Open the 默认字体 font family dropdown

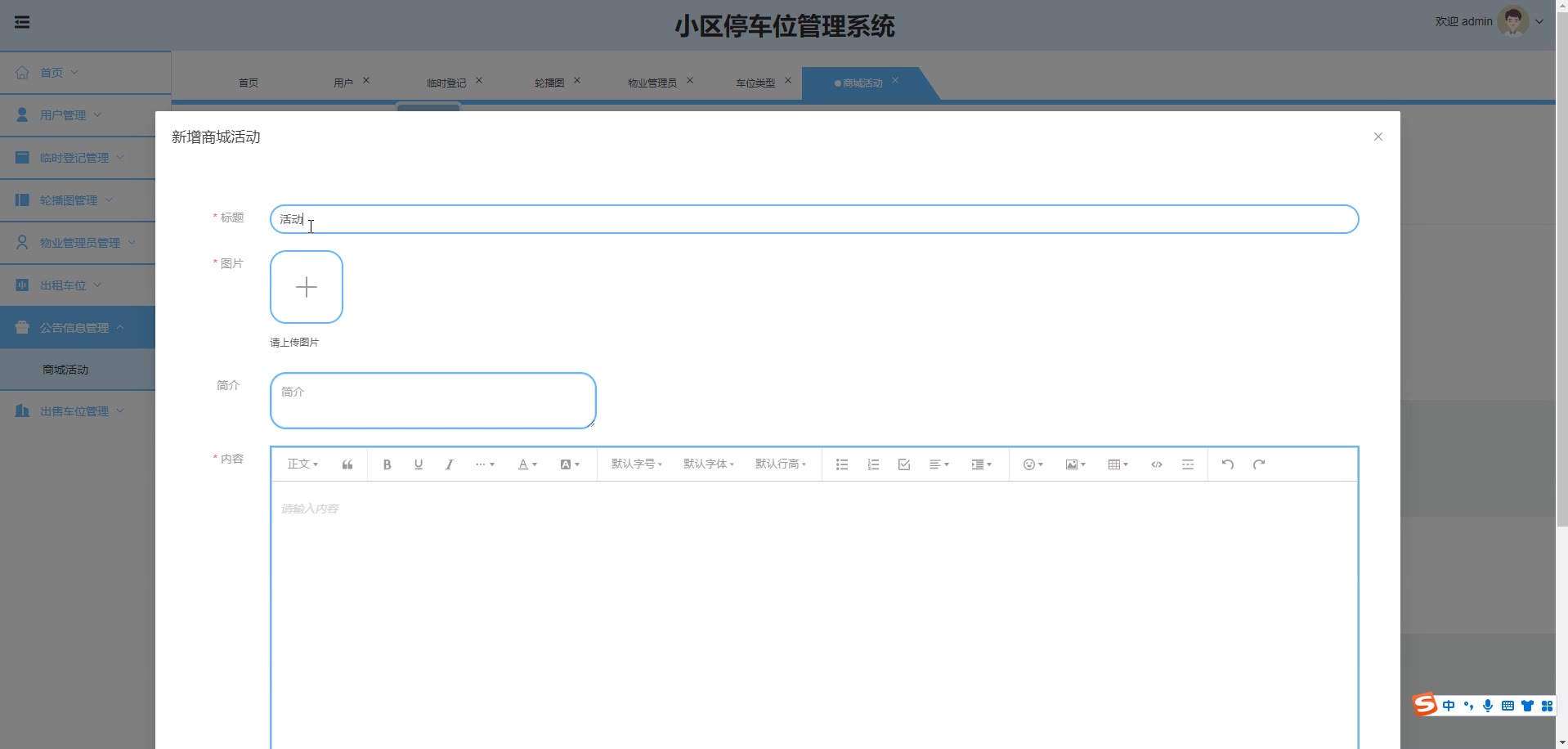(x=708, y=464)
